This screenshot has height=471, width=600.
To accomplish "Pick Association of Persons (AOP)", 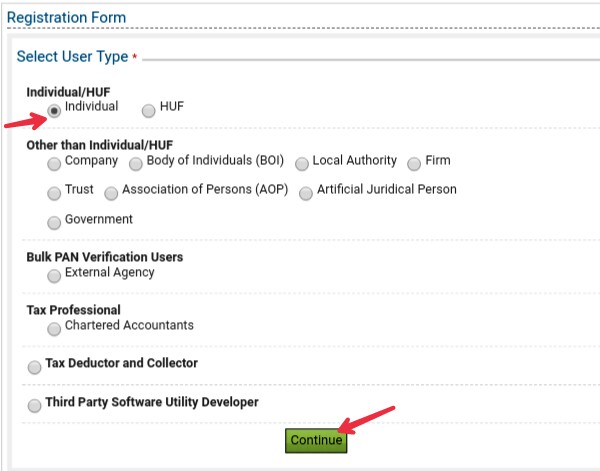I will point(111,193).
